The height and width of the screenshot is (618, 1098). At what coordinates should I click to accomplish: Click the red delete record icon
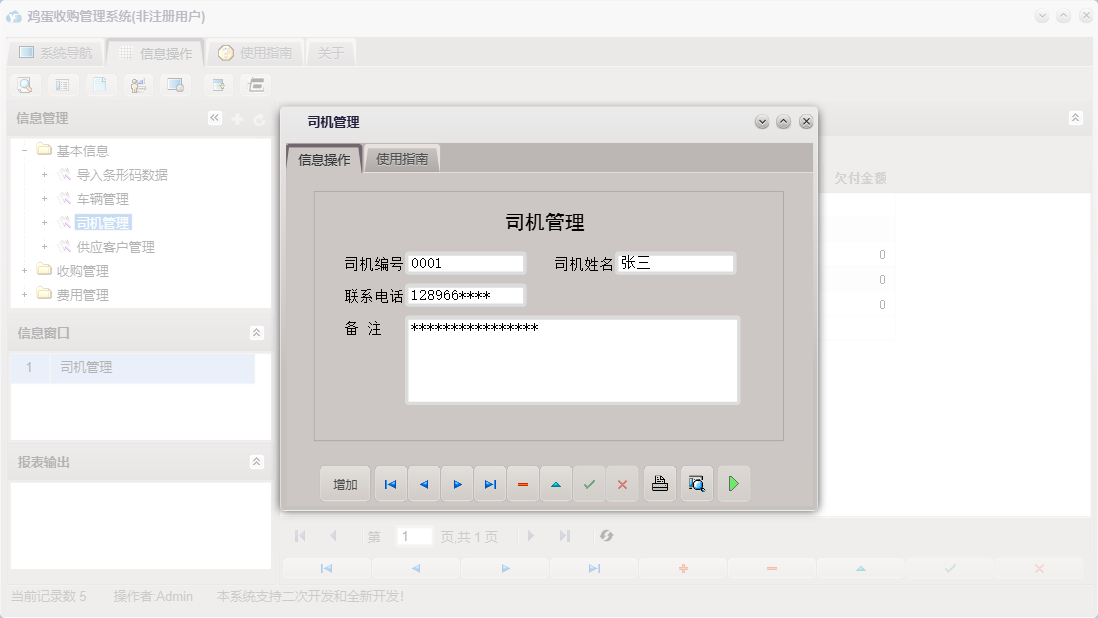point(522,483)
